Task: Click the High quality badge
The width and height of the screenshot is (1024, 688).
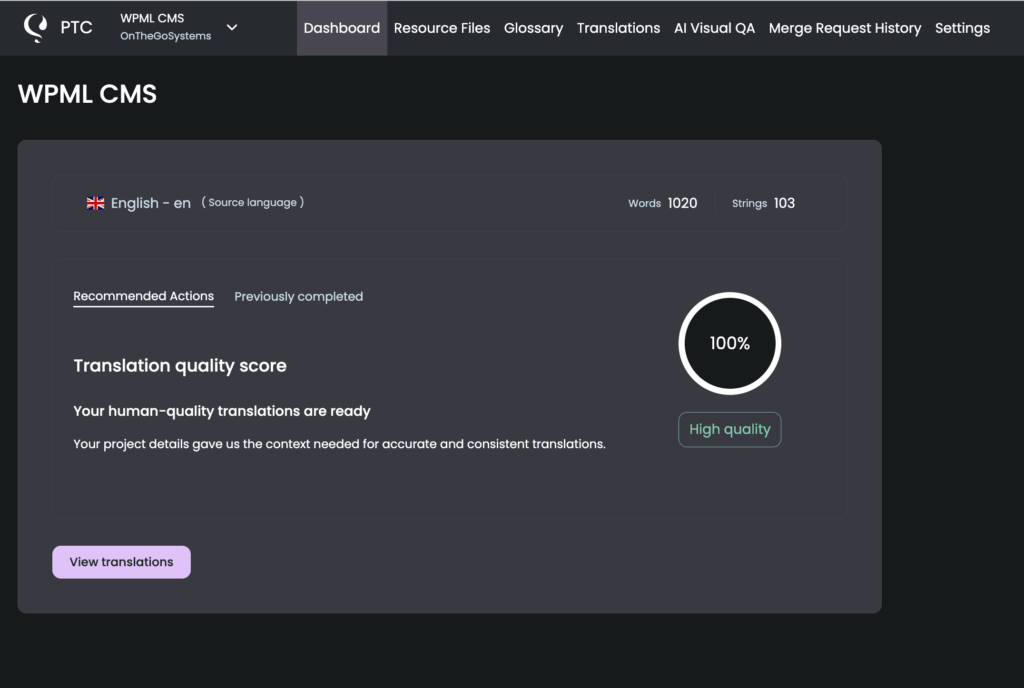Action: 729,430
